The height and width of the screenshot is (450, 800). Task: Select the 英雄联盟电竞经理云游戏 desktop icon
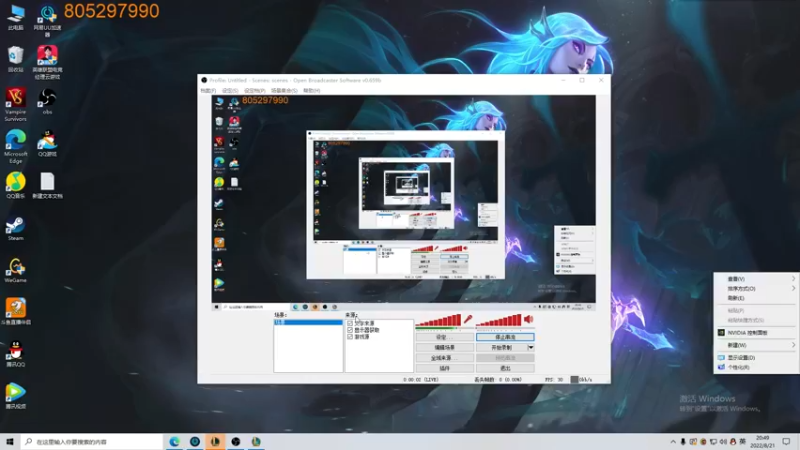47,62
